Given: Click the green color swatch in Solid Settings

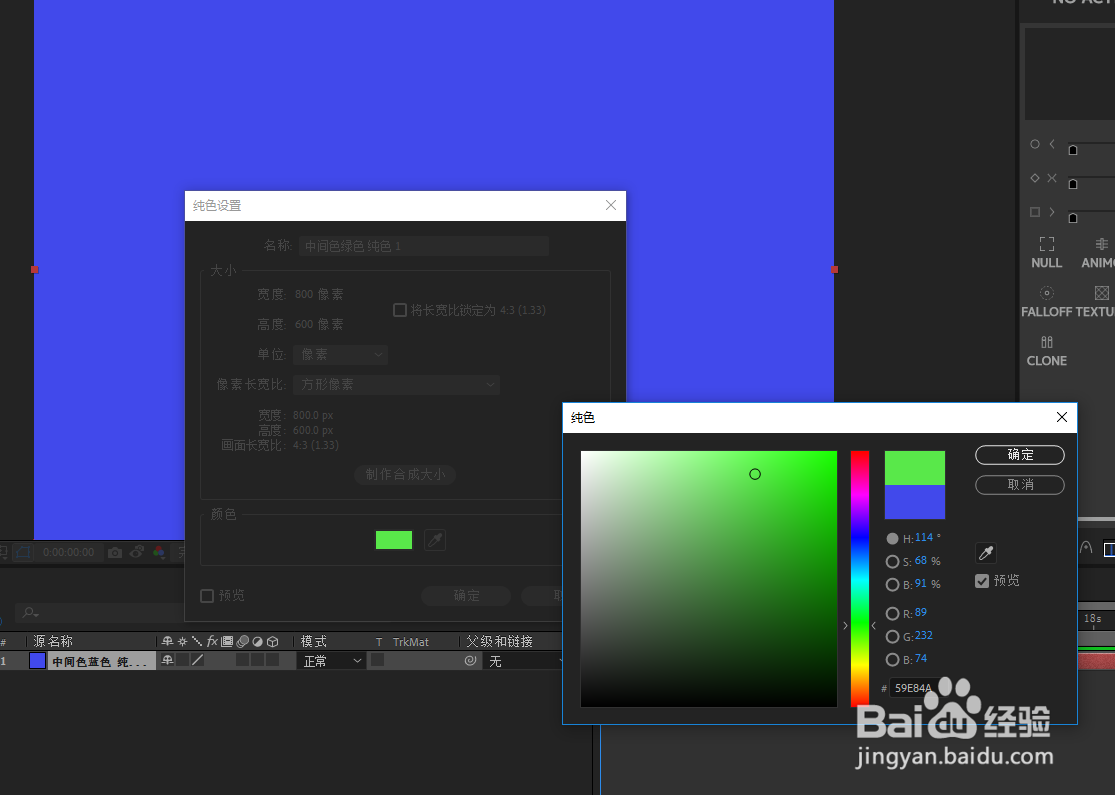Looking at the screenshot, I should coord(394,540).
